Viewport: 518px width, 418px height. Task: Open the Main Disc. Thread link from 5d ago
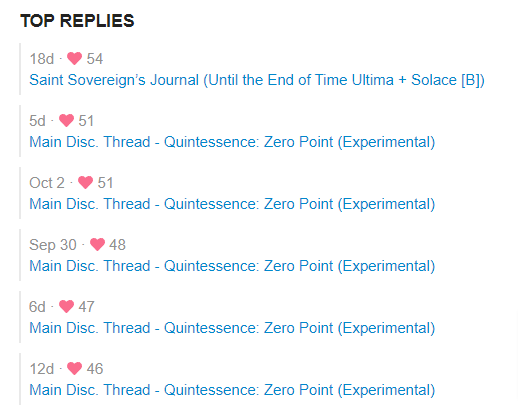point(232,142)
